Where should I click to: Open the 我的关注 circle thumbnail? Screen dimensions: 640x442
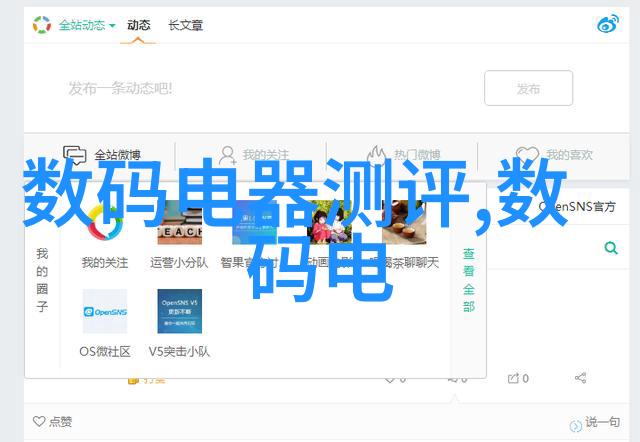coord(104,223)
